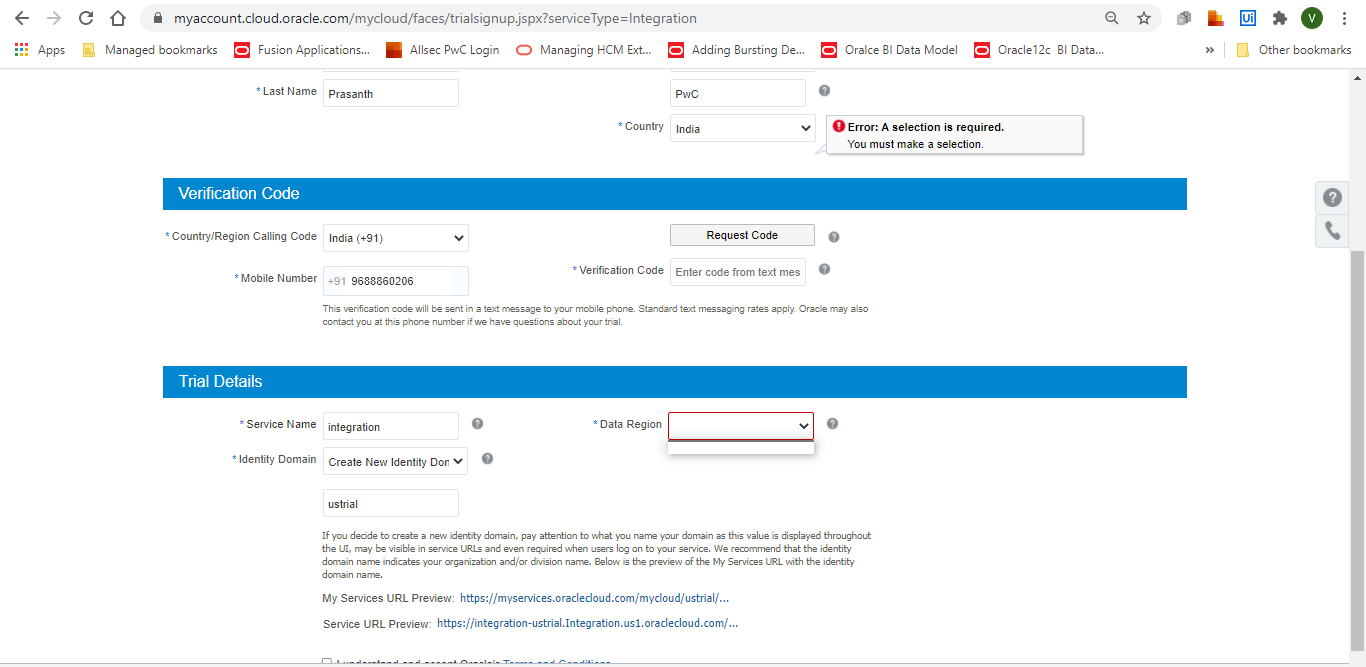Open the Oralce BI Data Model bookmark
Image resolution: width=1366 pixels, height=667 pixels.
click(890, 50)
